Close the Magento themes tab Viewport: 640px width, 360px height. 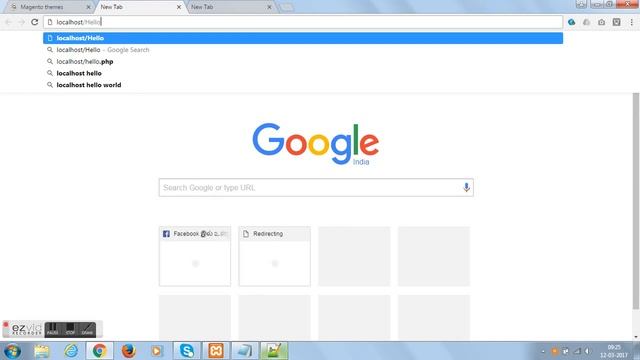click(x=88, y=7)
